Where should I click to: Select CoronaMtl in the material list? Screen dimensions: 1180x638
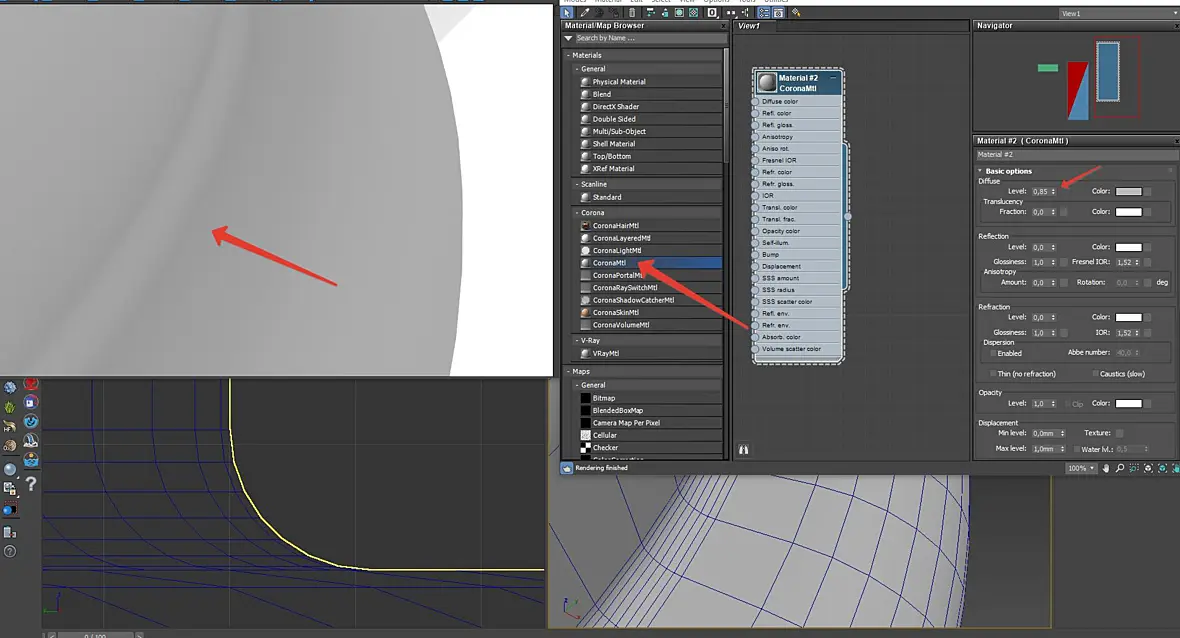coord(650,263)
